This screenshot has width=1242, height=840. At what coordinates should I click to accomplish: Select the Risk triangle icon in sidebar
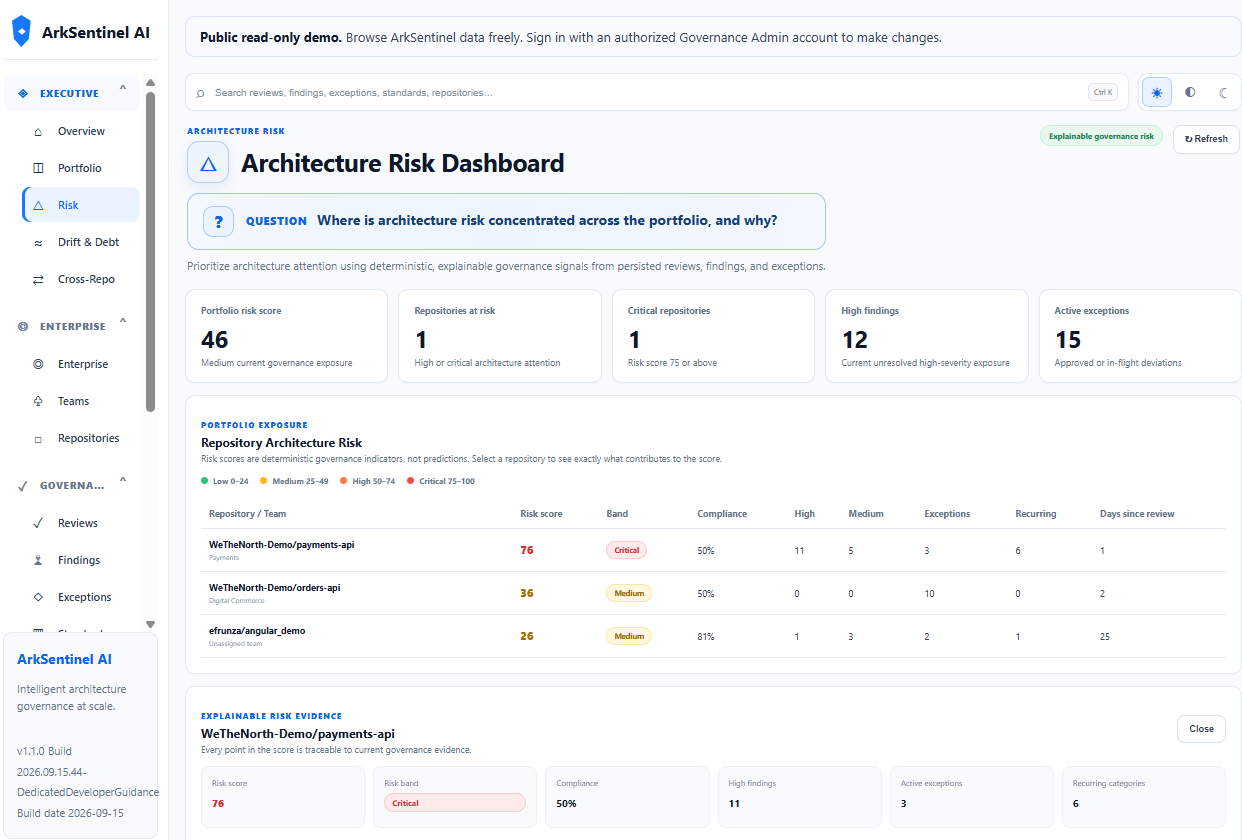point(38,205)
